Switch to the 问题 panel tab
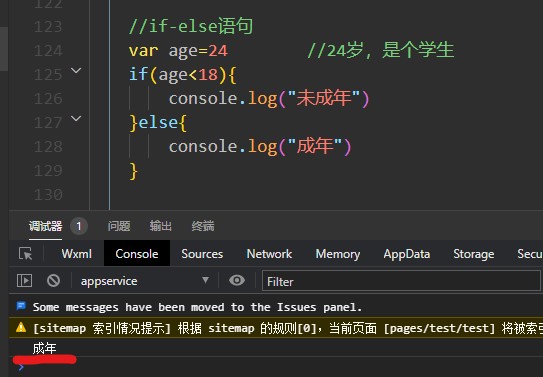Viewport: 543px width, 377px height. [119, 226]
